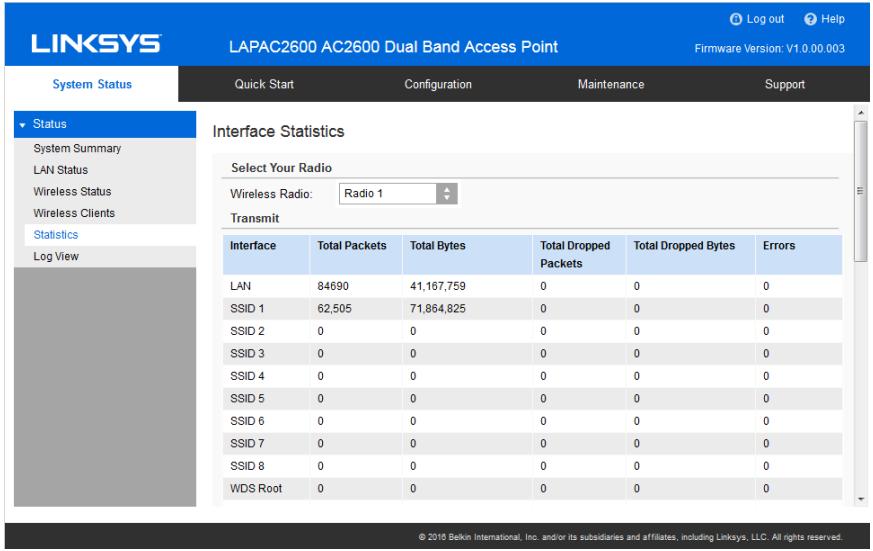Image resolution: width=873 pixels, height=551 pixels.
Task: Collapse the Status section arrow
Action: coord(22,125)
